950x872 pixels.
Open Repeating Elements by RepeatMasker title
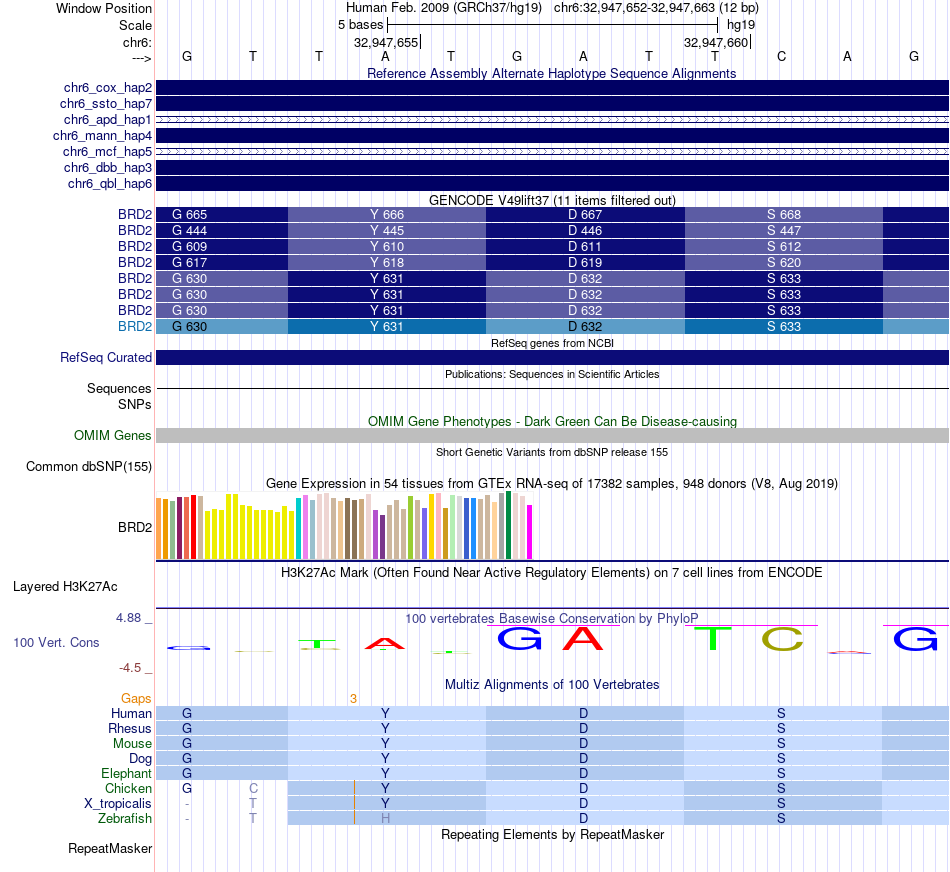(x=553, y=834)
